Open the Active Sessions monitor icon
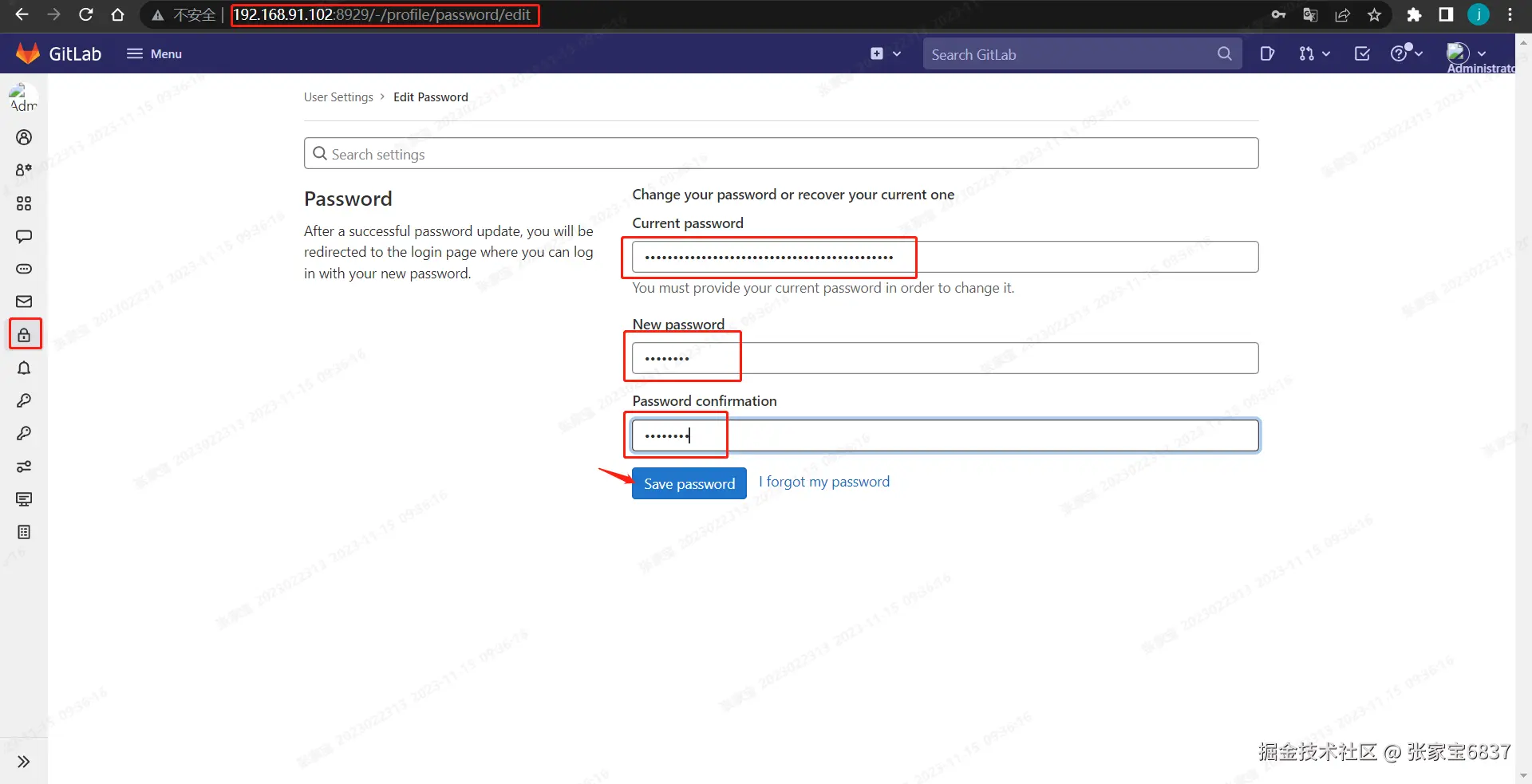1532x784 pixels. (x=24, y=499)
